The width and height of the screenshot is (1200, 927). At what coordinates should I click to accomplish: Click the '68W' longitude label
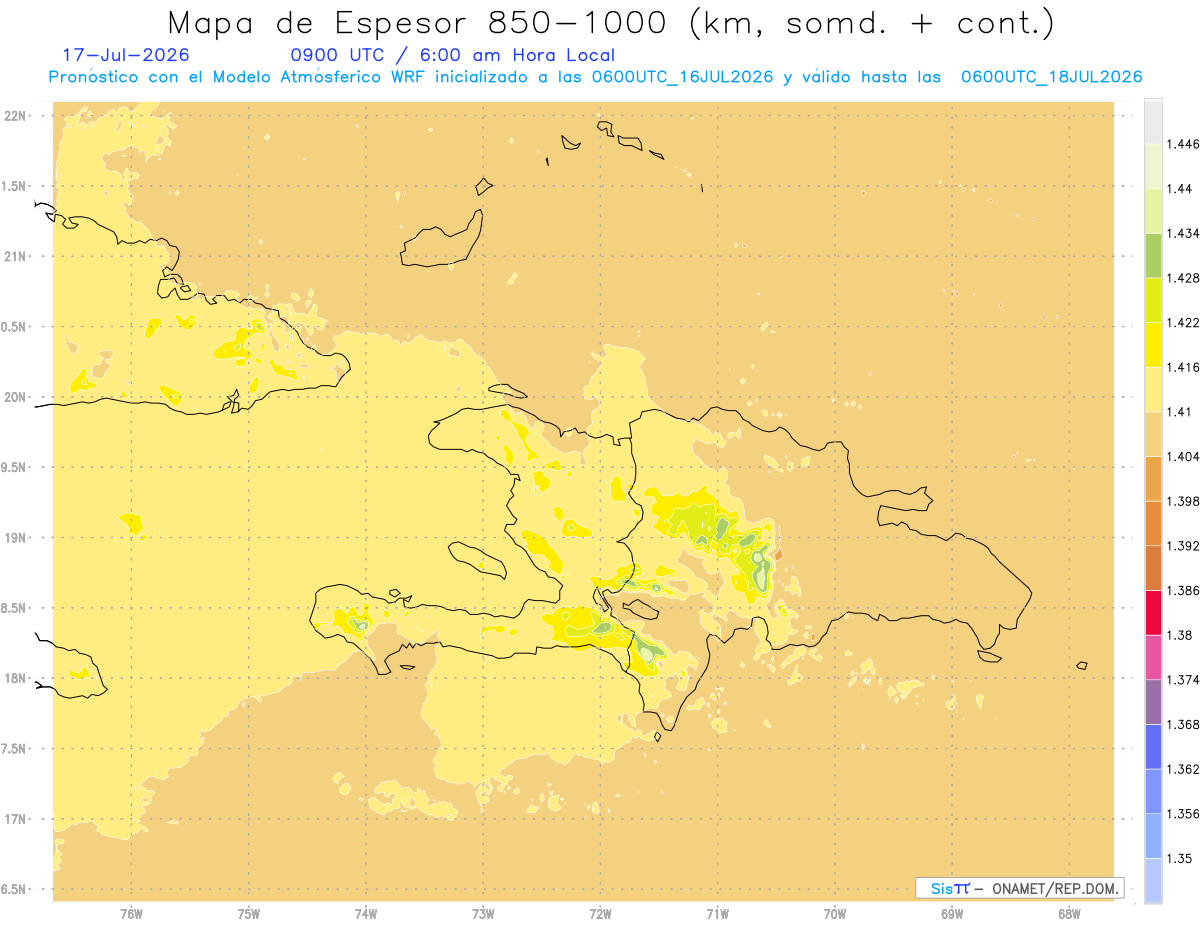pos(1069,914)
